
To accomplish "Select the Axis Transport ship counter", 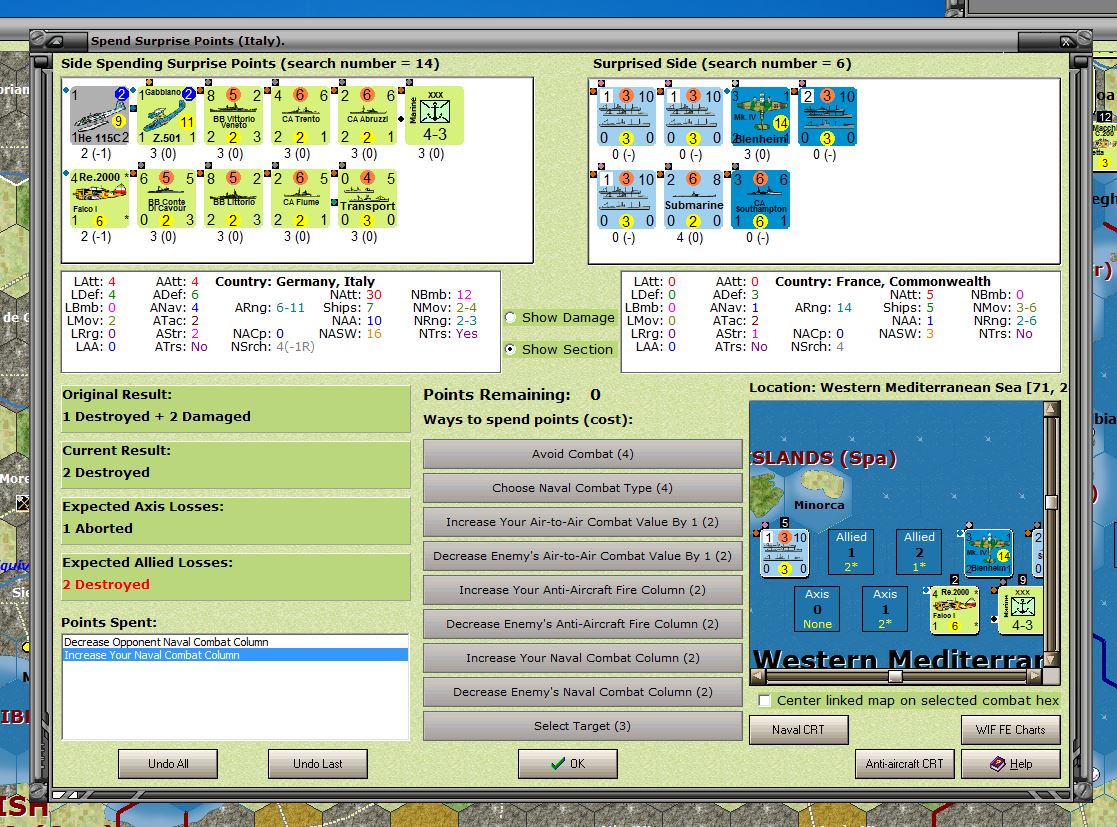I will click(x=368, y=198).
